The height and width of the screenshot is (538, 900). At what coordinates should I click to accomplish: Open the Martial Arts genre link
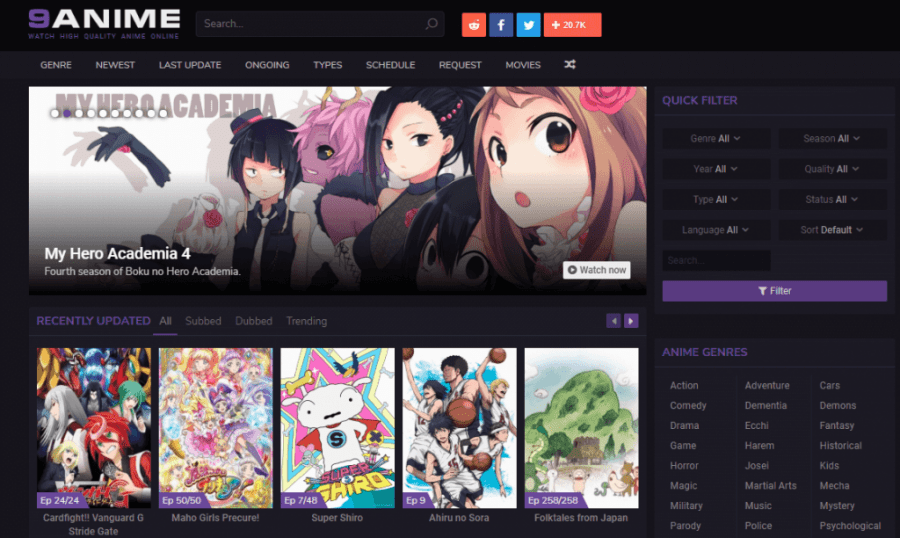770,486
